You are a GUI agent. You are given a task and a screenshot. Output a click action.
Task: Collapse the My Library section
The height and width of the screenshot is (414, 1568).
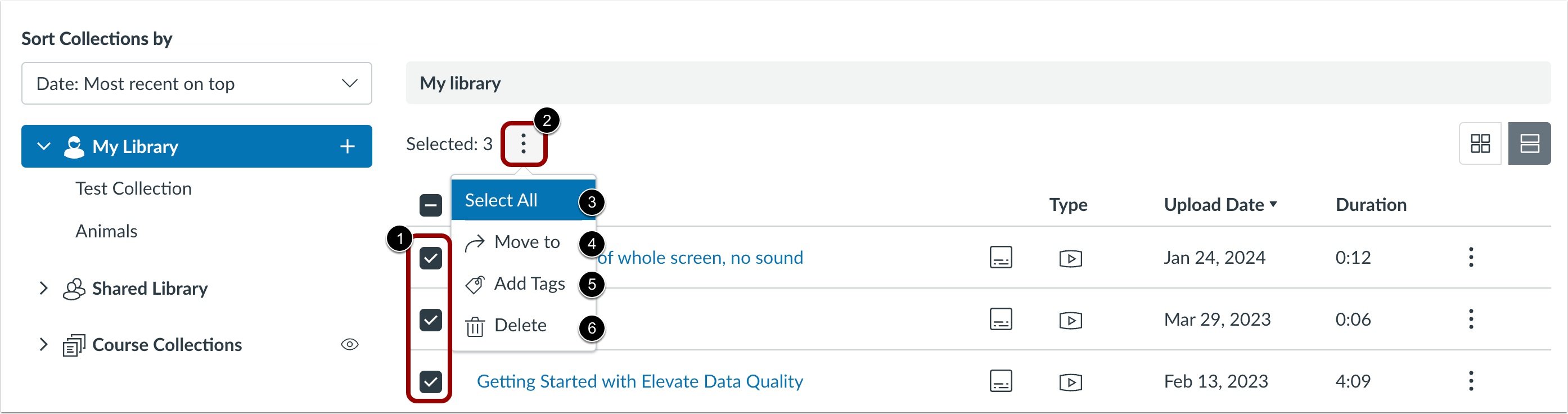coord(43,146)
